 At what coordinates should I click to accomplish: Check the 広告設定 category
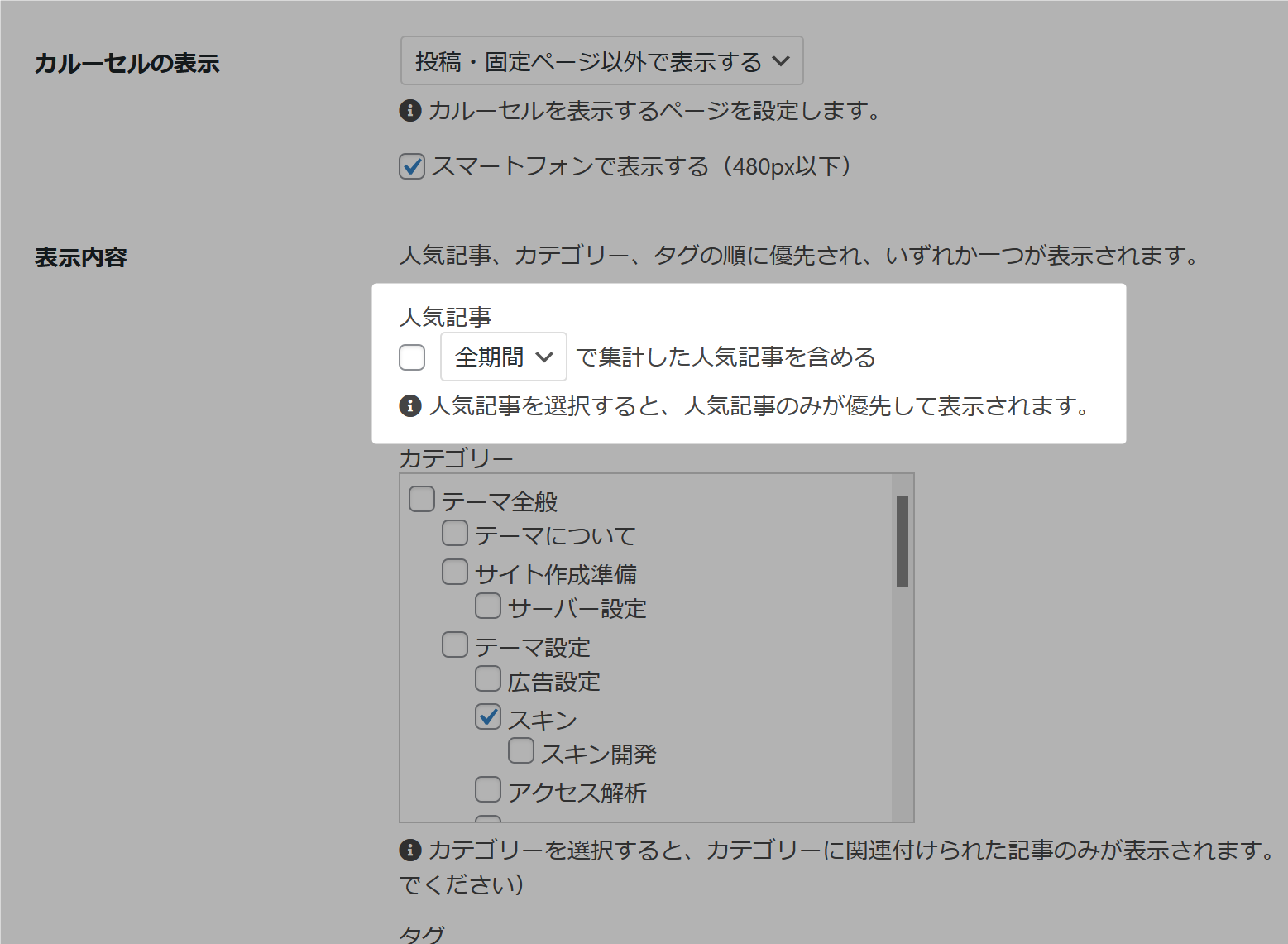coord(488,678)
